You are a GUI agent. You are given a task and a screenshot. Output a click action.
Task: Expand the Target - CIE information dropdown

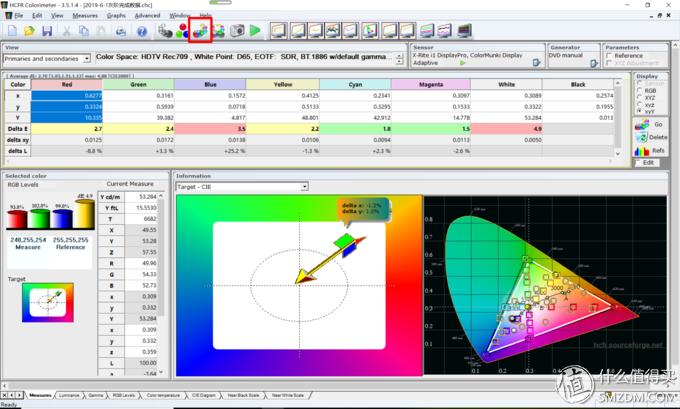tap(304, 186)
